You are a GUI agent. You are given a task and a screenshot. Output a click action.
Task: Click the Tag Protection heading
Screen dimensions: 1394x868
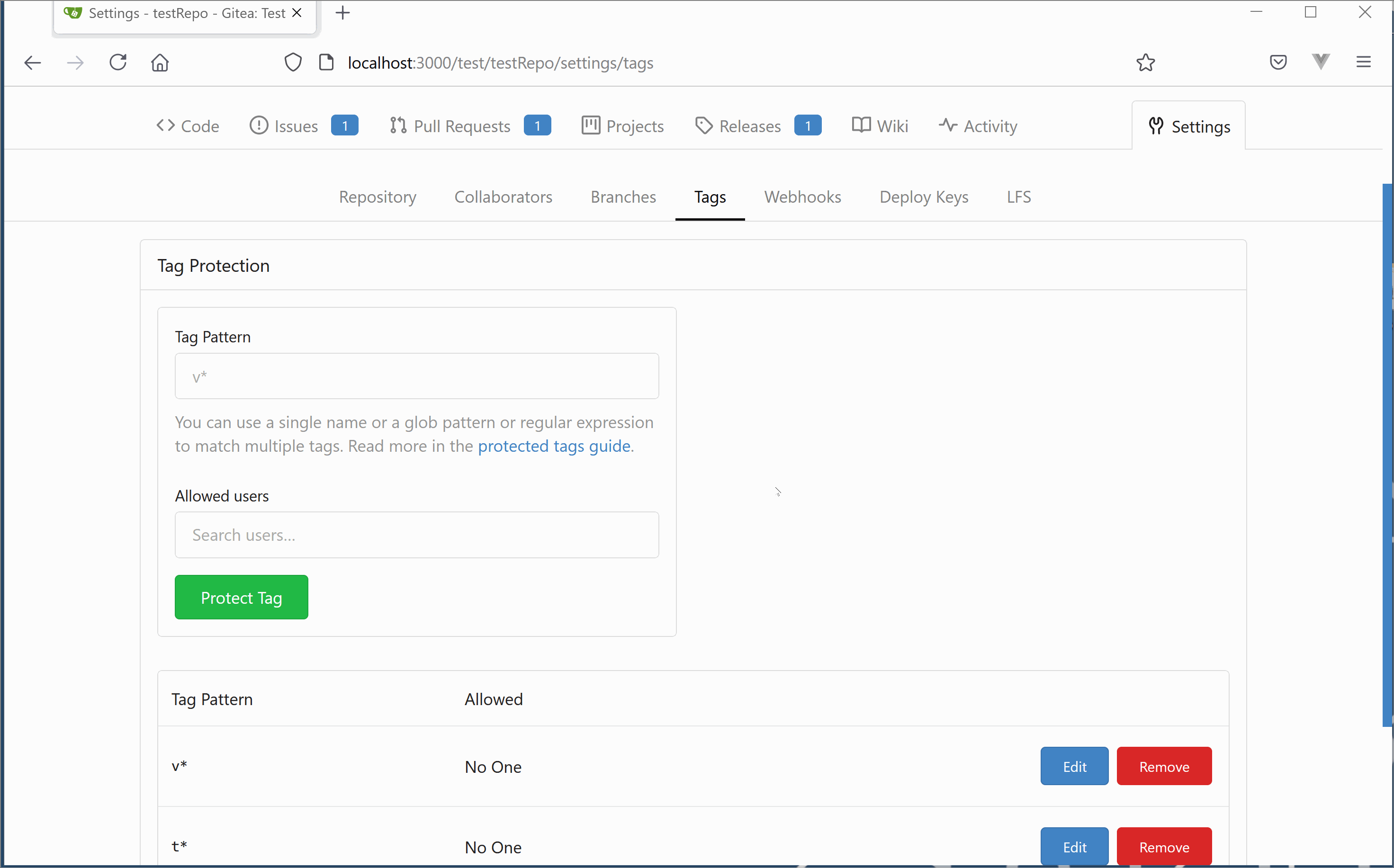click(x=214, y=266)
